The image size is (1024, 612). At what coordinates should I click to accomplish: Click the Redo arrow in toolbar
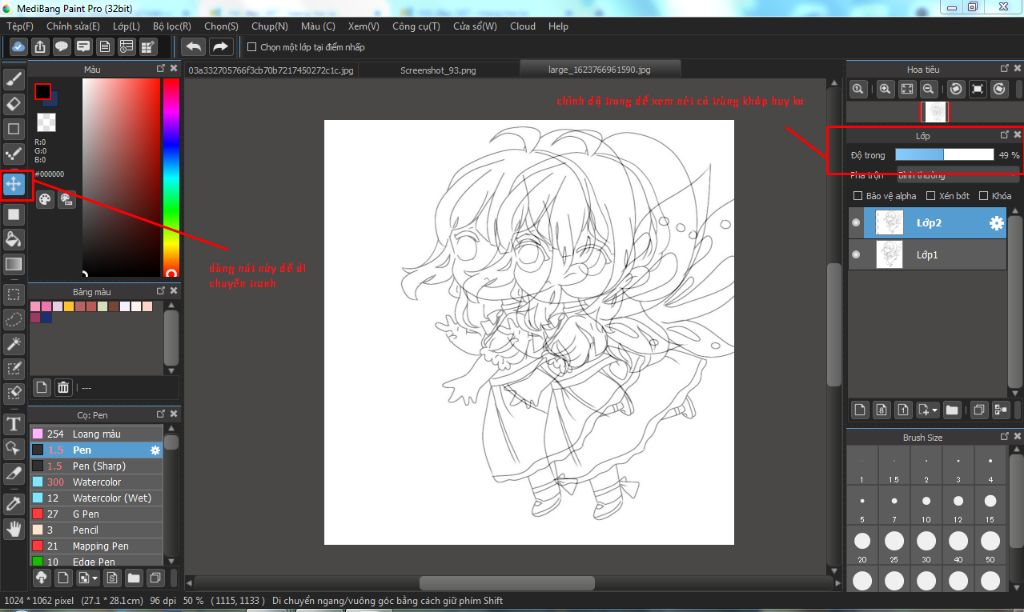click(220, 46)
